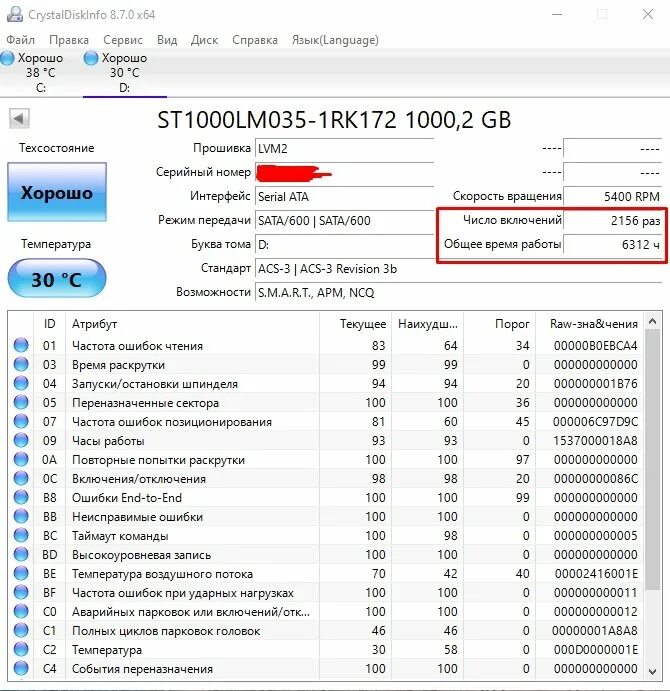The height and width of the screenshot is (691, 670).
Task: Click the blue status orb for drive D:
Action: 91,58
